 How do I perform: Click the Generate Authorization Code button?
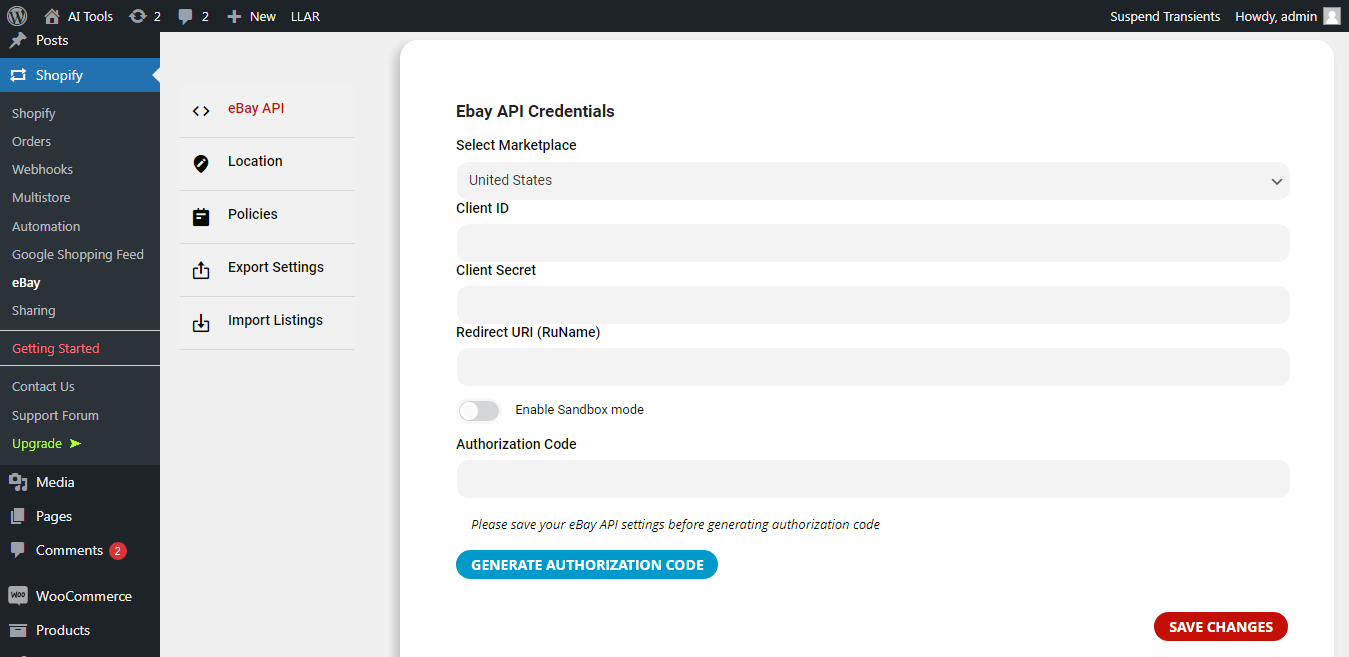587,565
